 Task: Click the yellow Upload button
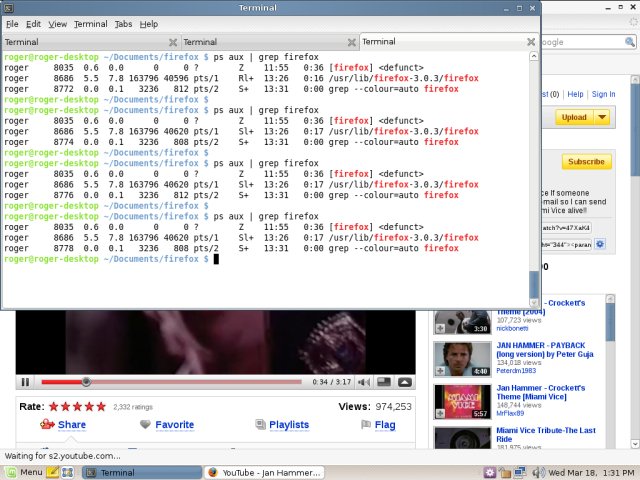[574, 117]
